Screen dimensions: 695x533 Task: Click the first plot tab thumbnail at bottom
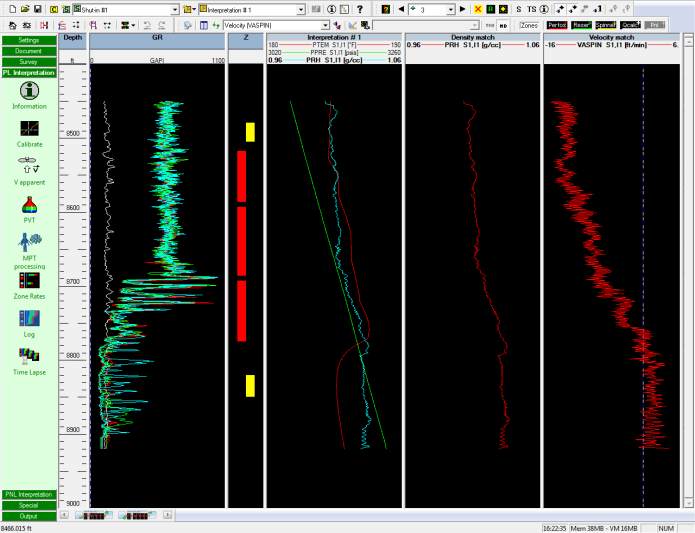94,515
